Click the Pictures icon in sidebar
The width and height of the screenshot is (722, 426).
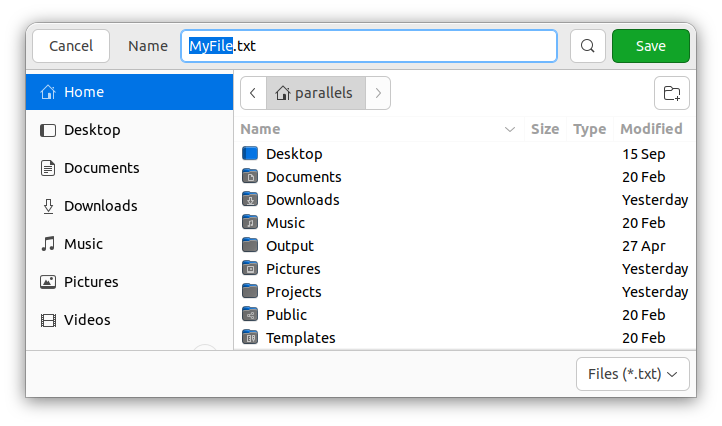[x=48, y=282]
